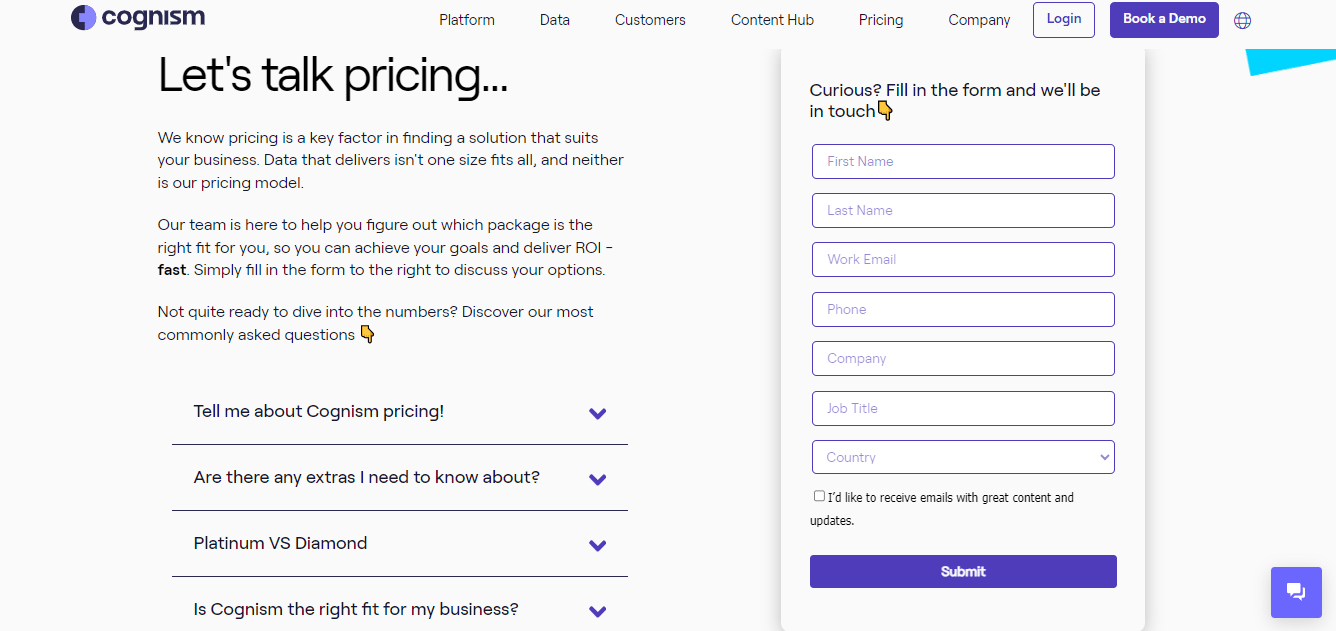Open the Country dropdown
The height and width of the screenshot is (631, 1336).
962,457
